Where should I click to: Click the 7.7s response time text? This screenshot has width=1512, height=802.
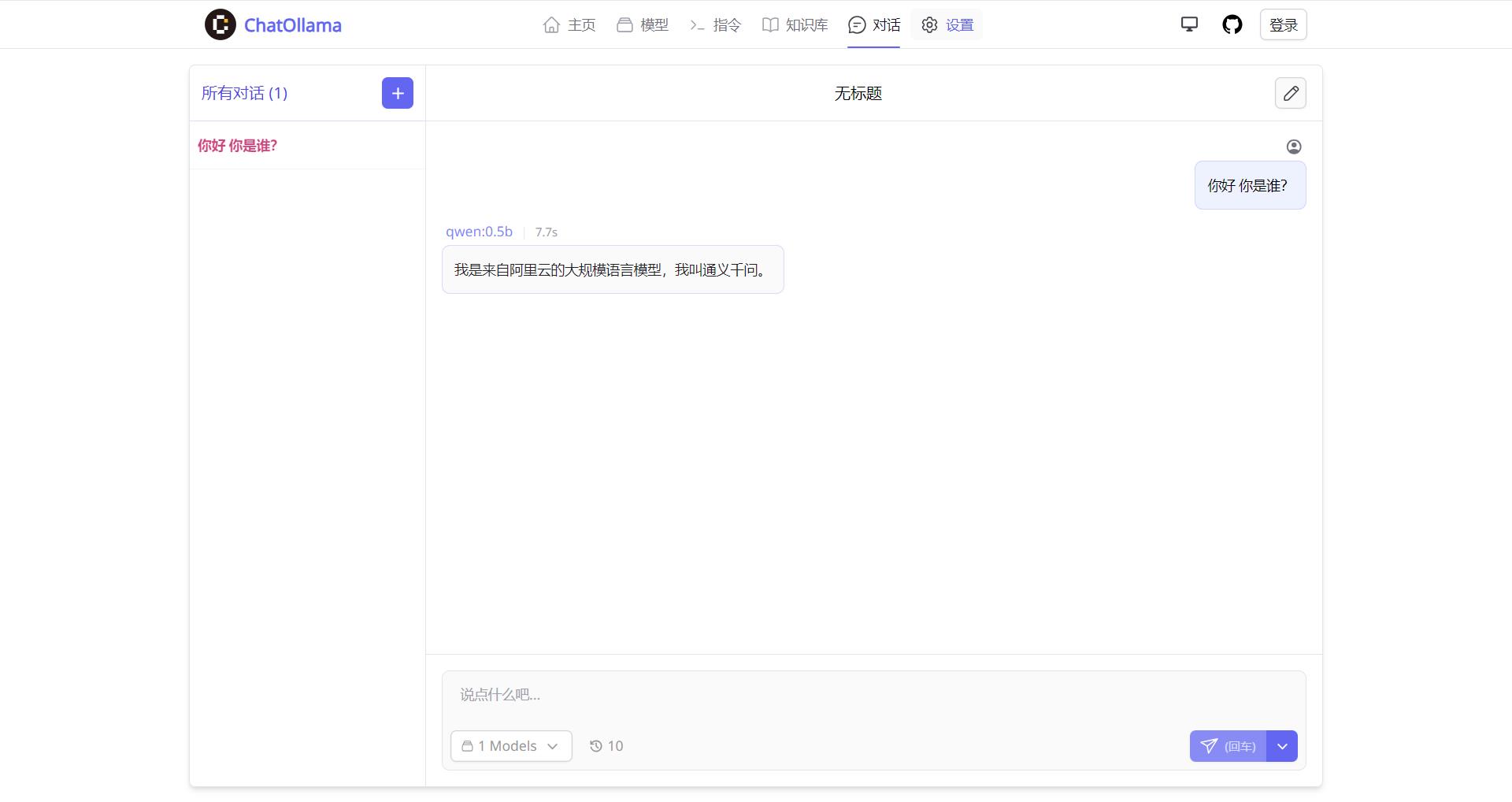pos(547,232)
